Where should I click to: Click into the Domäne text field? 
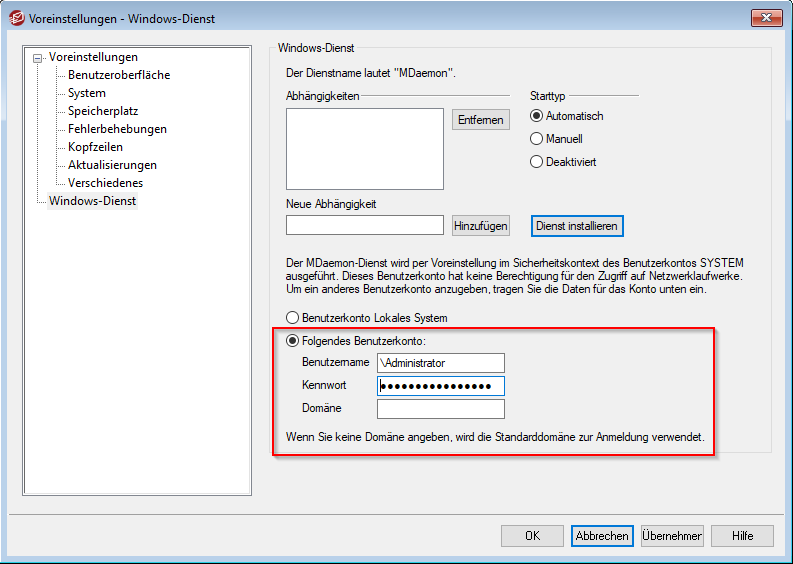[x=440, y=409]
